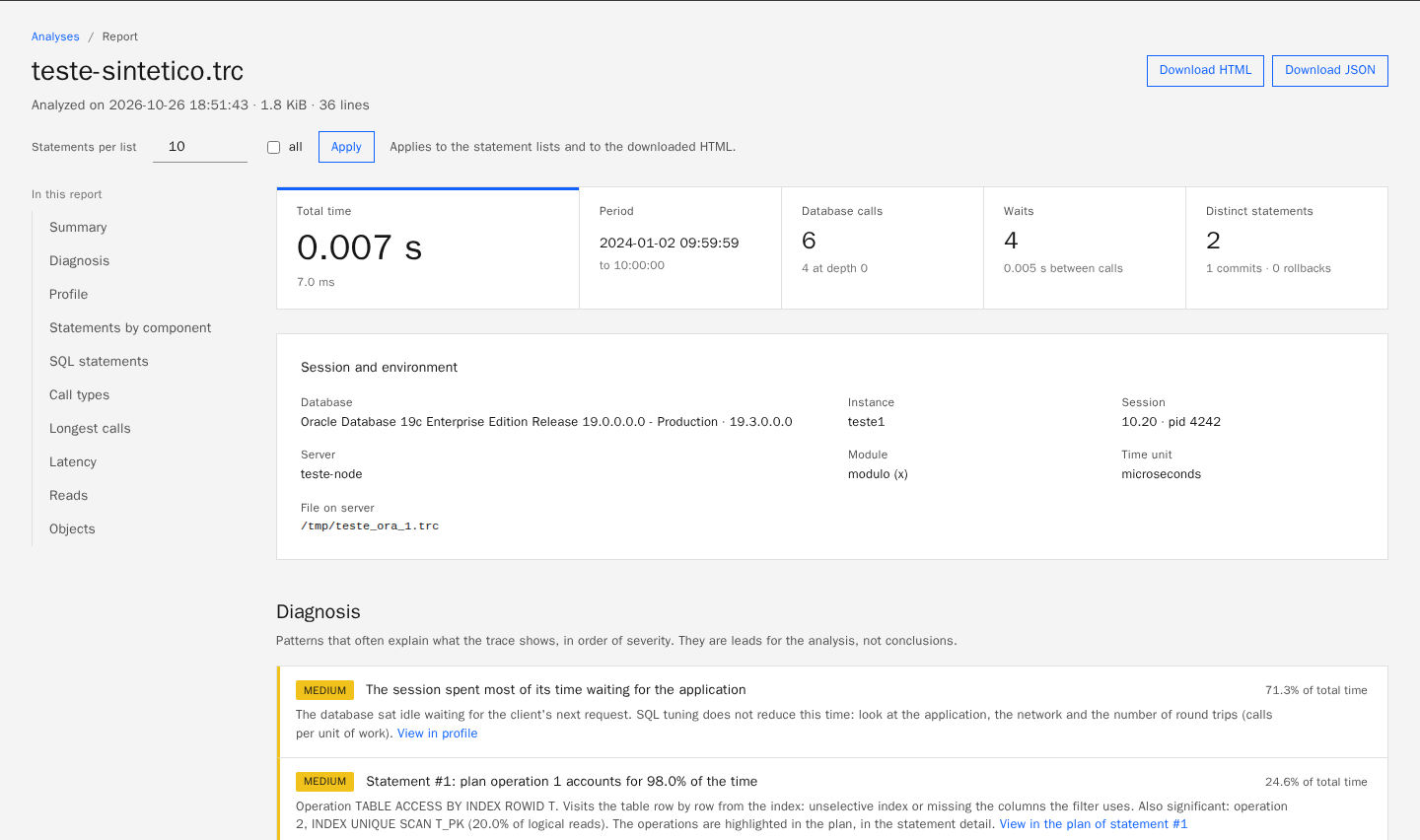The width and height of the screenshot is (1420, 840).
Task: Click the Download HTML button
Action: click(1205, 70)
